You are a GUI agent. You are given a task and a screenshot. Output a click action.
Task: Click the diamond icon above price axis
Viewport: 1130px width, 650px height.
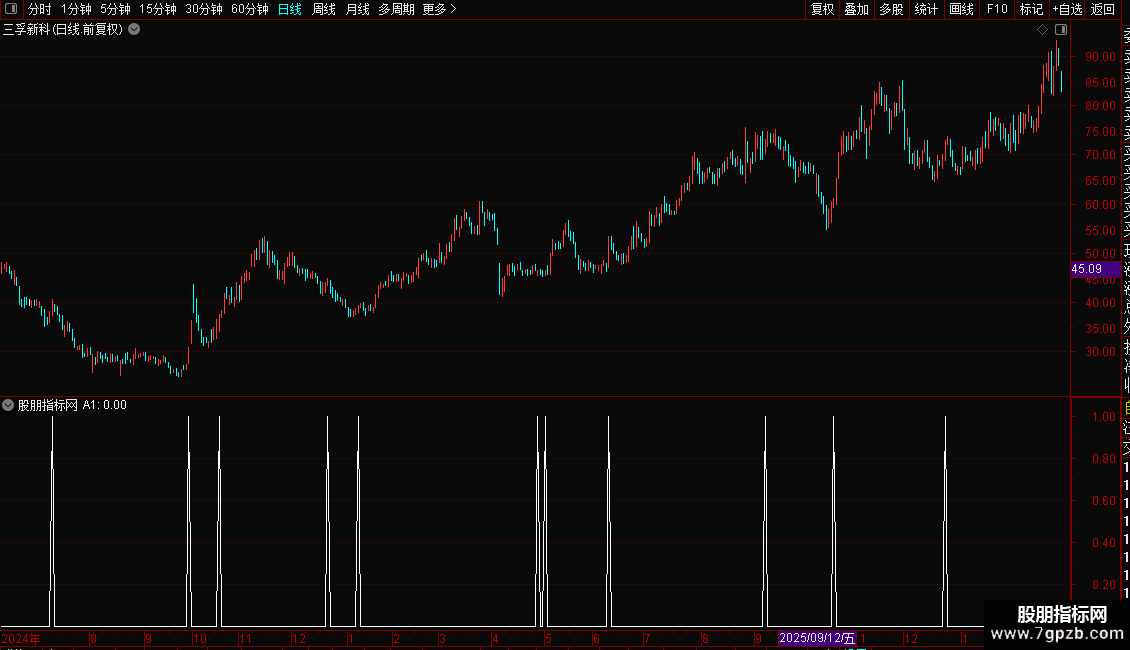point(1042,30)
